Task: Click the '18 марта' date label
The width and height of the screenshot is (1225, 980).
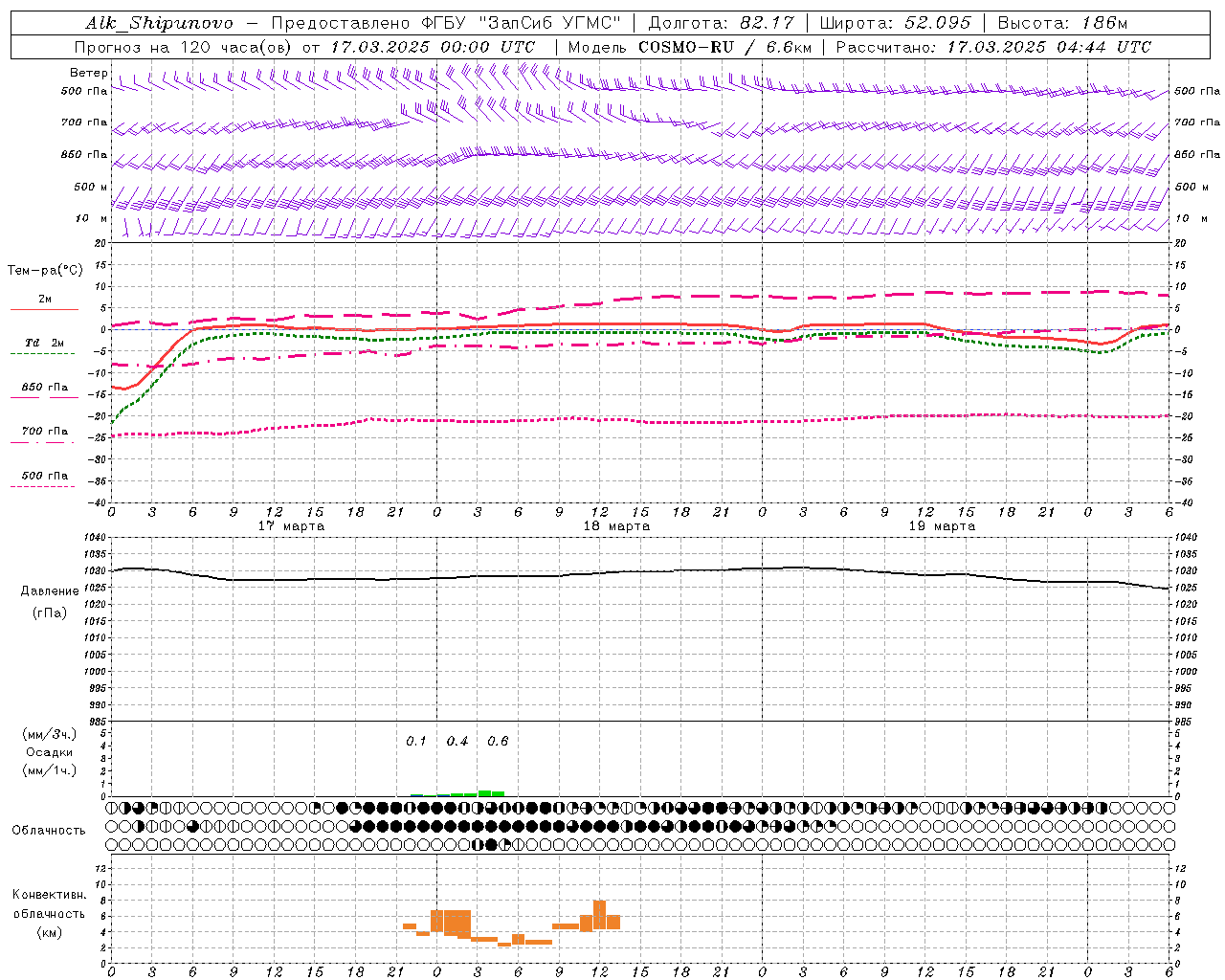Action: click(617, 526)
